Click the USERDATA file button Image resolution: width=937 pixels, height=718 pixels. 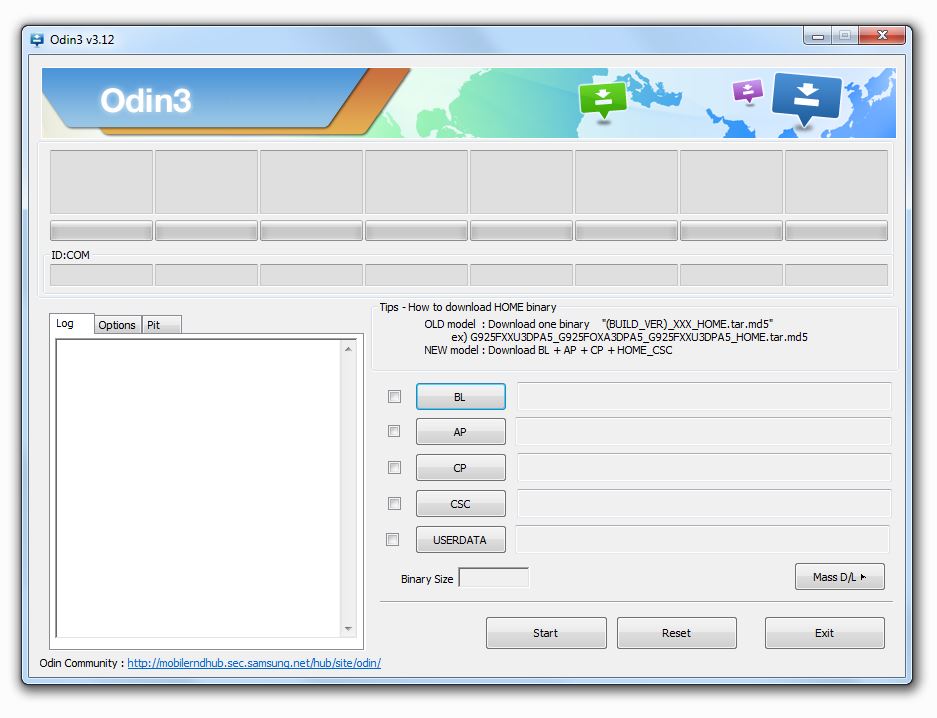click(461, 539)
